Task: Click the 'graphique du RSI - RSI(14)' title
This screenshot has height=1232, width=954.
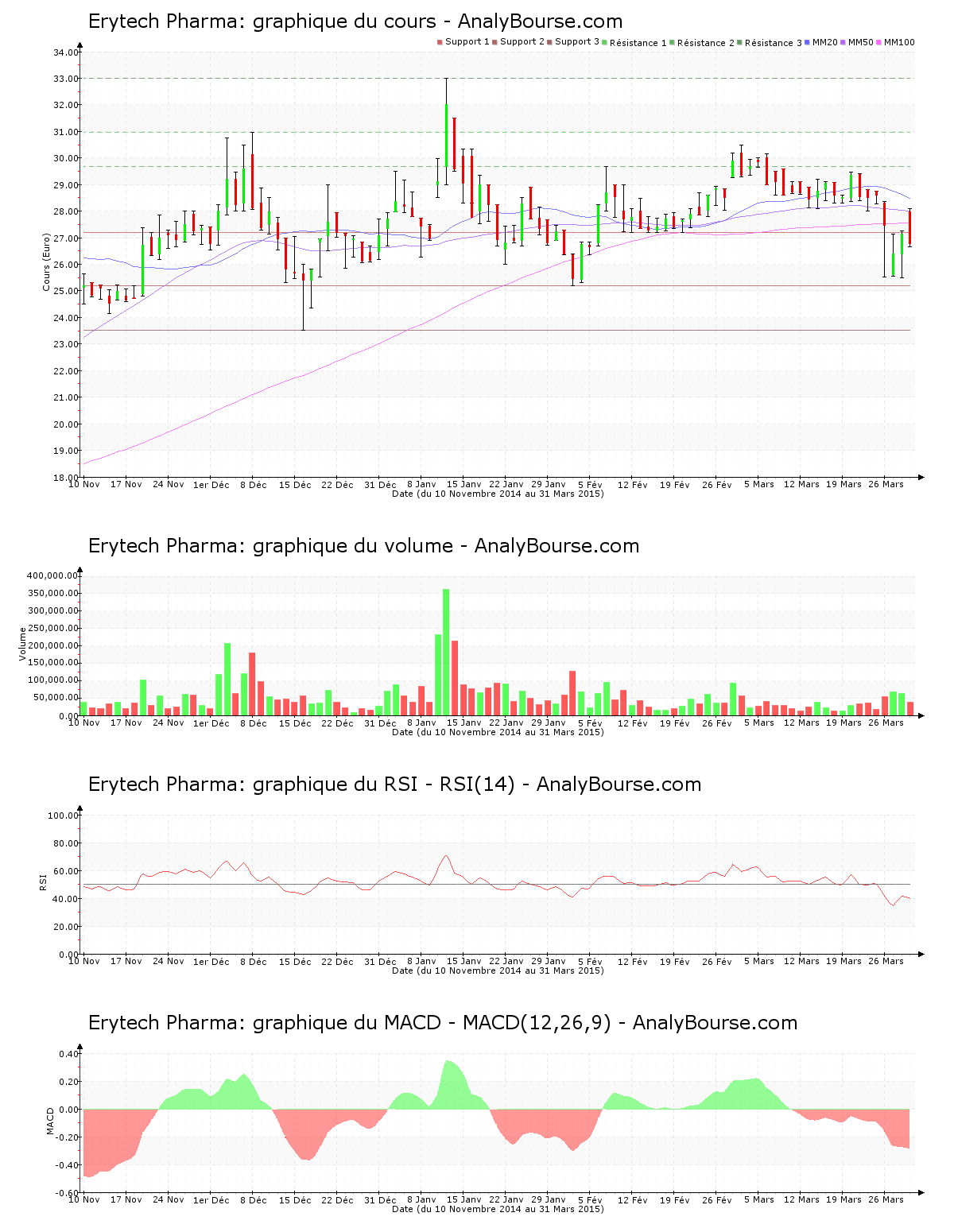Action: pos(394,785)
